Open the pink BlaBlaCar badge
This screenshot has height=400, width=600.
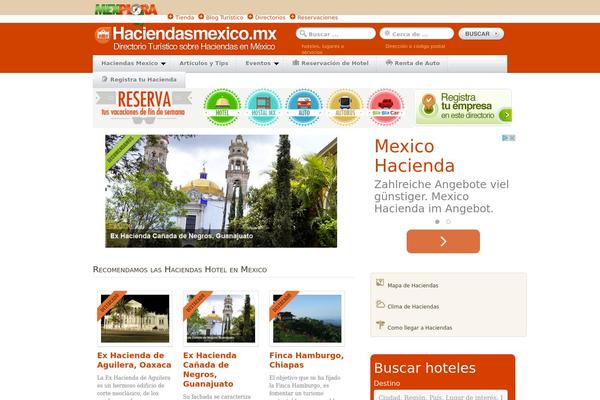[386, 107]
